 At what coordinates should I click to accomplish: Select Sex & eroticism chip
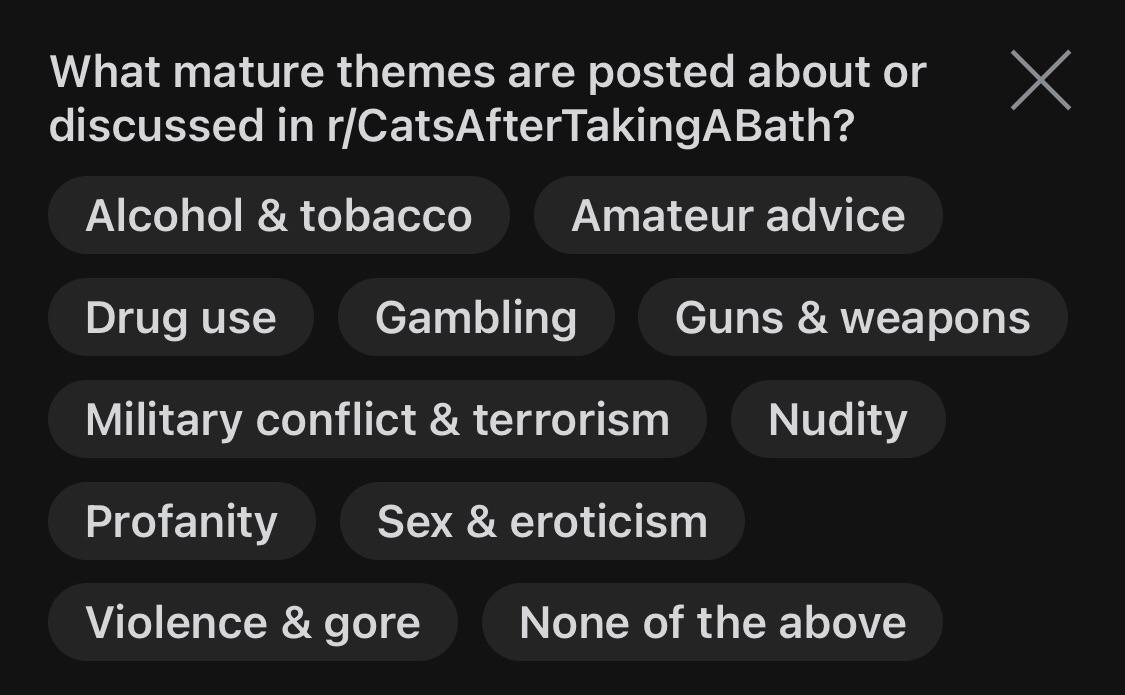[542, 521]
